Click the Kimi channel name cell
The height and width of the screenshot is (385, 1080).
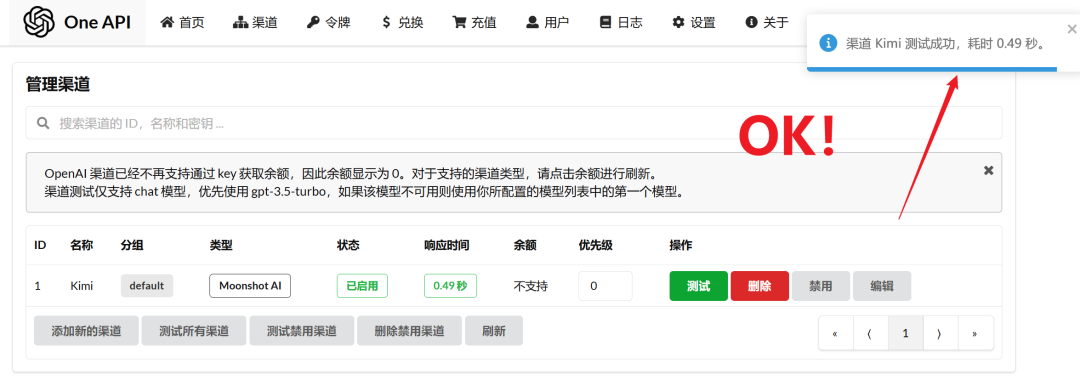click(81, 286)
